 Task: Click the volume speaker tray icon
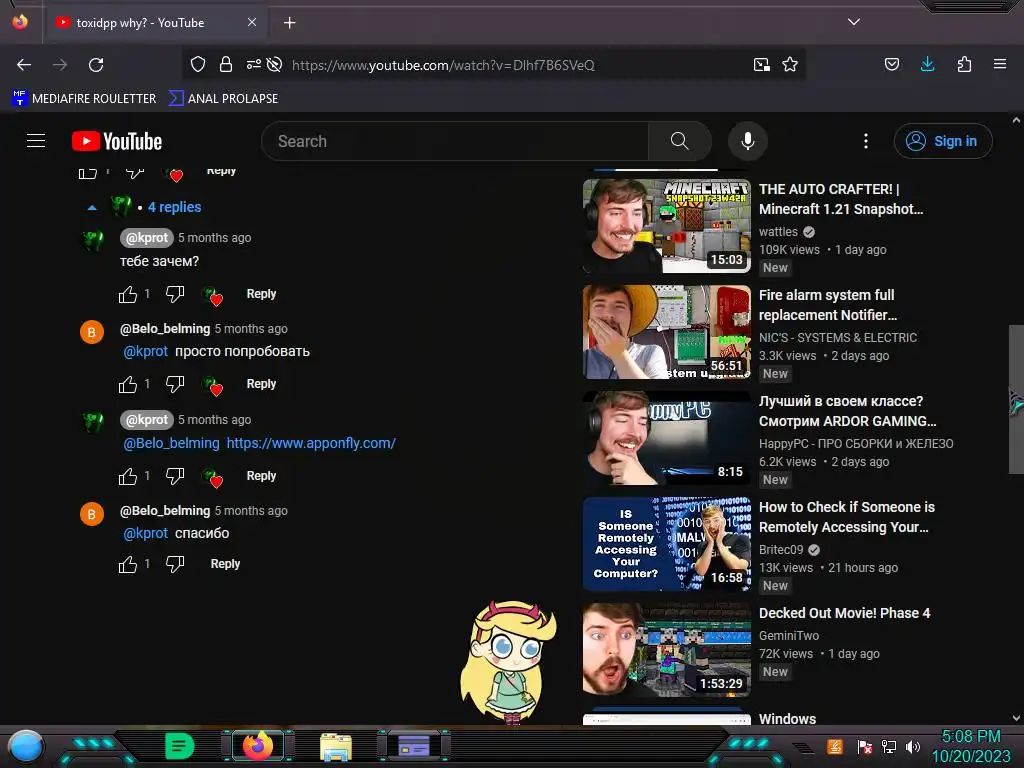point(913,746)
